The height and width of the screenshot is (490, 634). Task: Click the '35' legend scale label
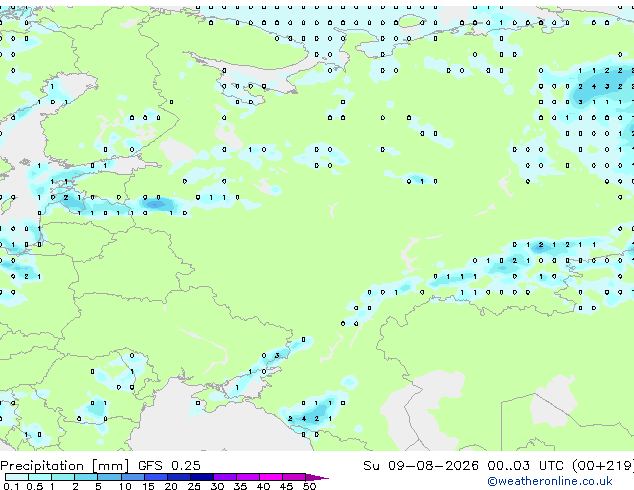point(240,486)
